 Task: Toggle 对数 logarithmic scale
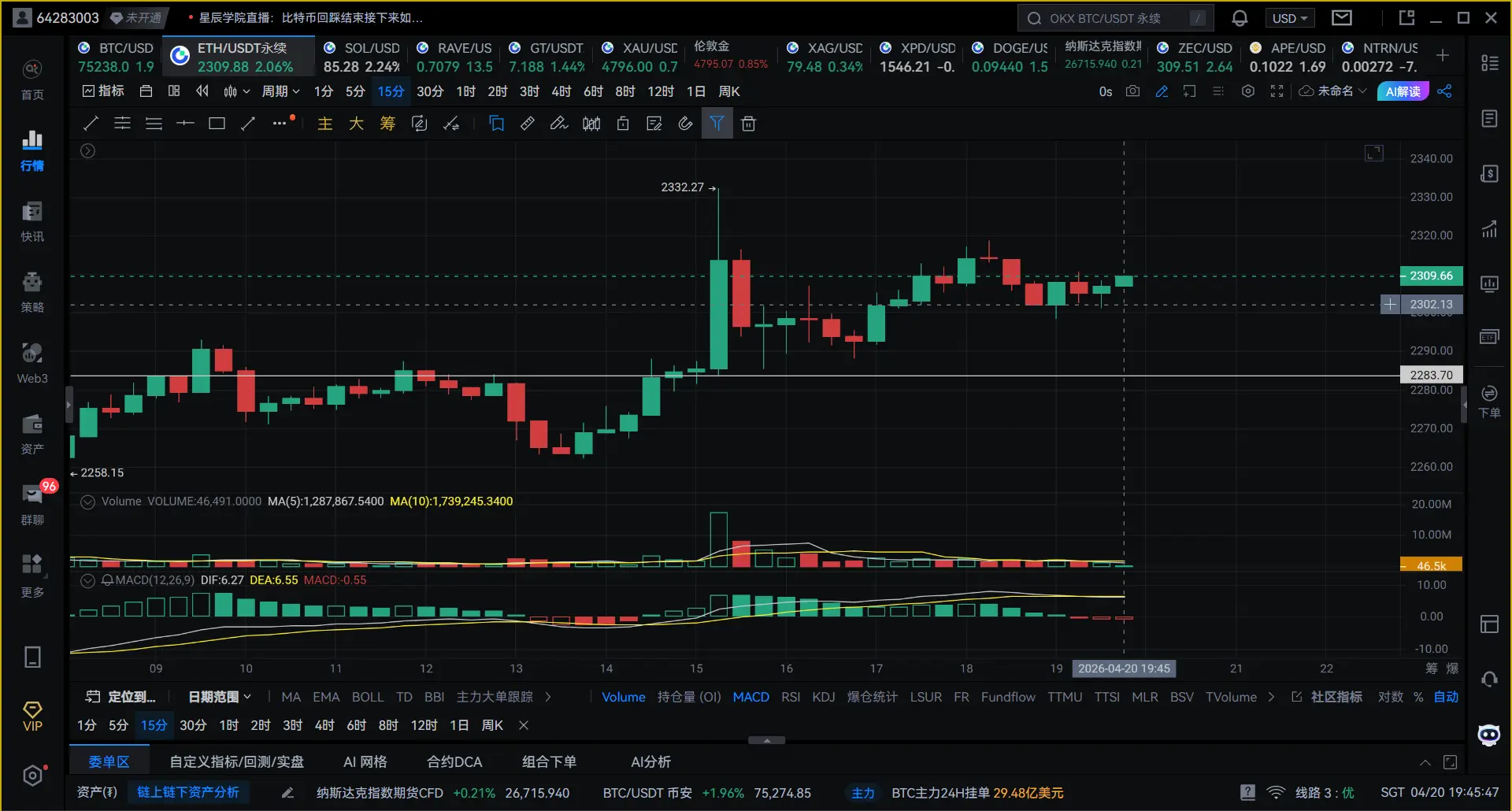[x=1391, y=697]
